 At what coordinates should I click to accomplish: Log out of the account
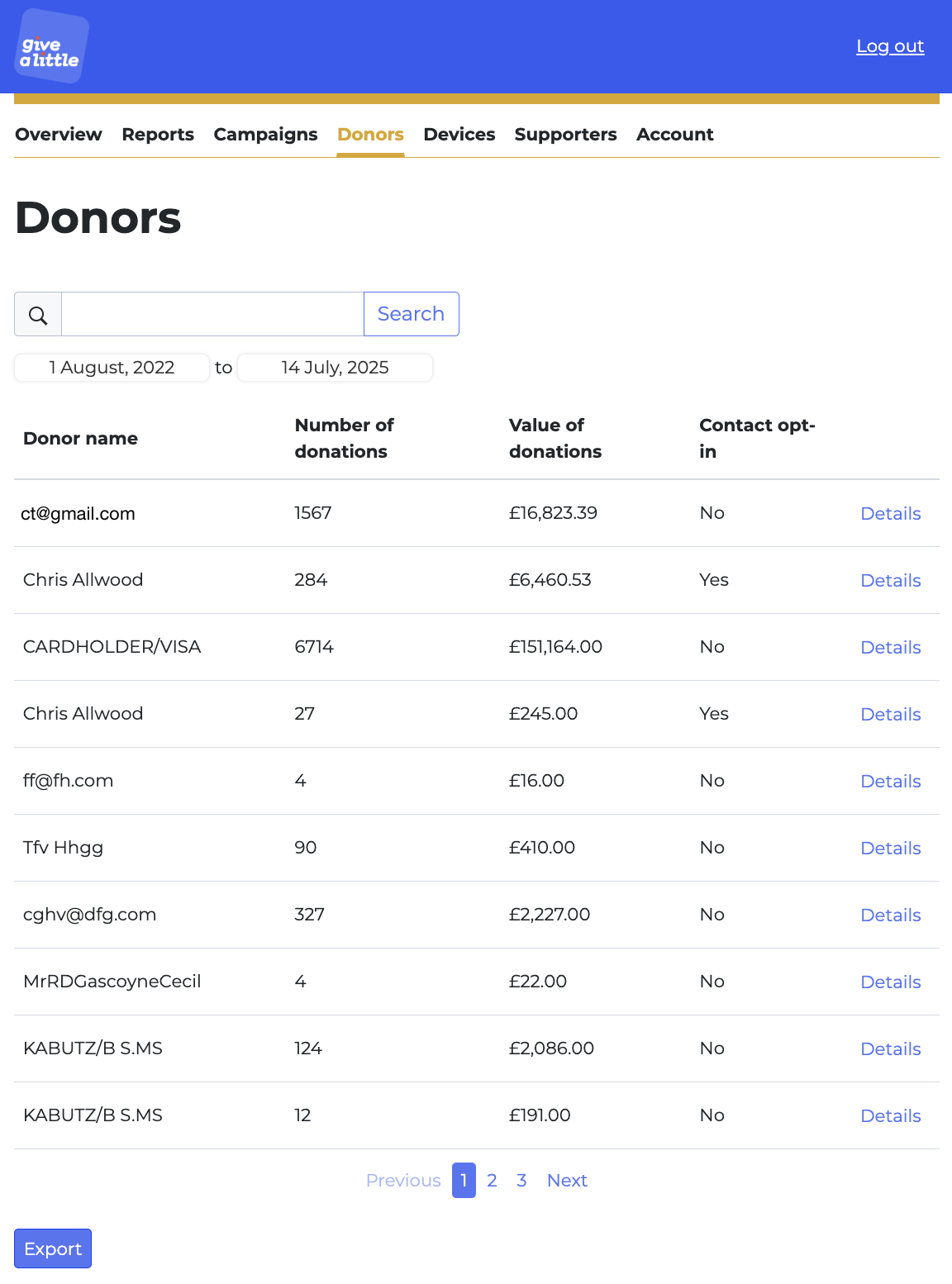tap(890, 46)
